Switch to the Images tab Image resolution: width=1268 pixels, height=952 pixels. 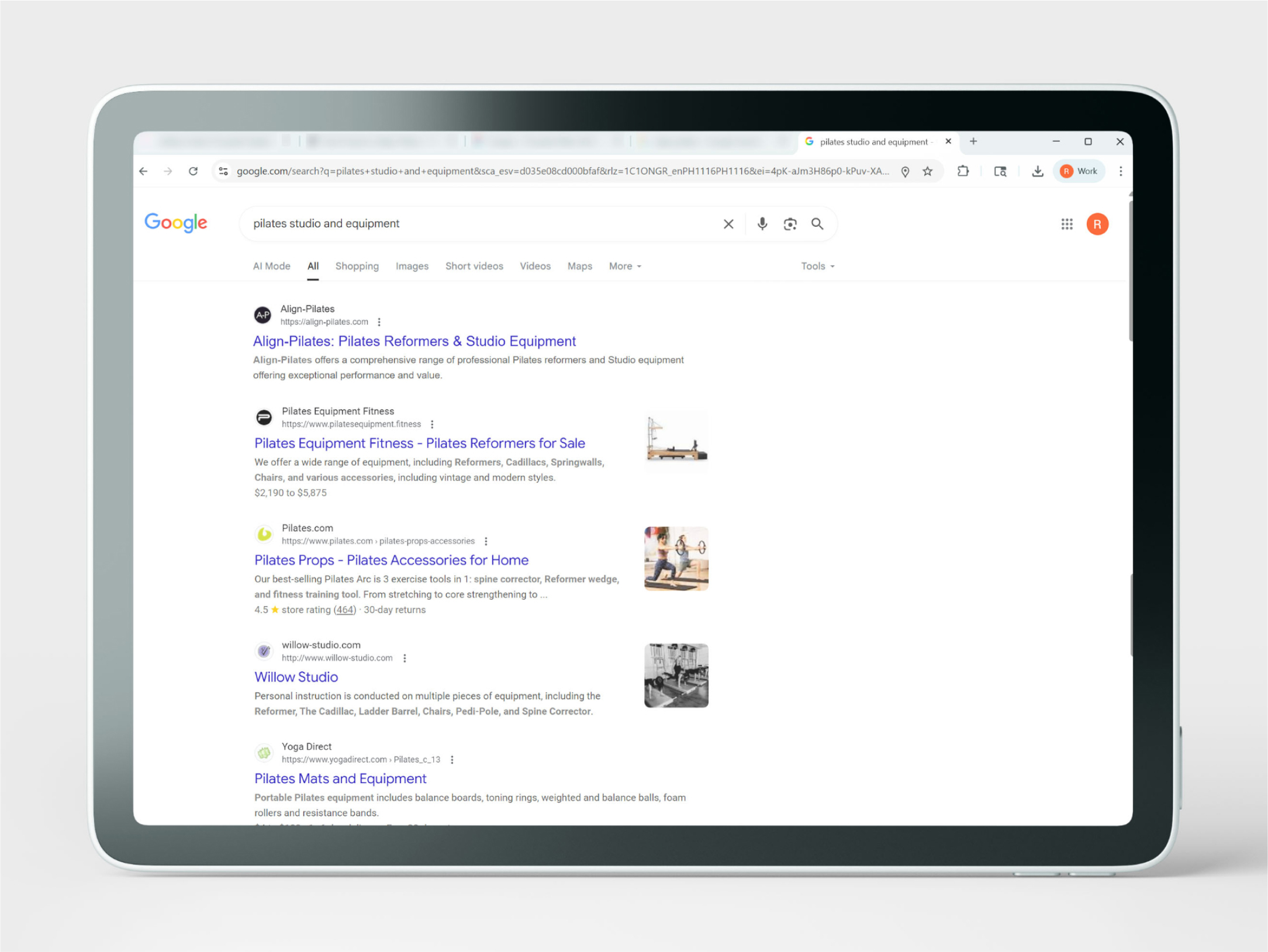(412, 266)
